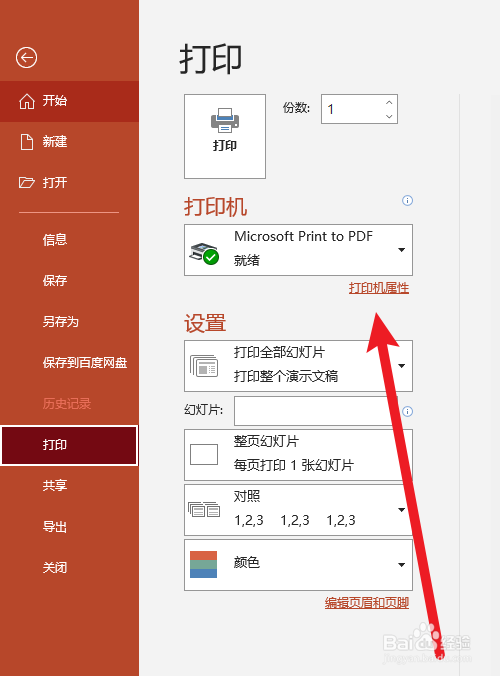The image size is (500, 676).
Task: Choose 另存为 from the sidebar
Action: pos(69,321)
